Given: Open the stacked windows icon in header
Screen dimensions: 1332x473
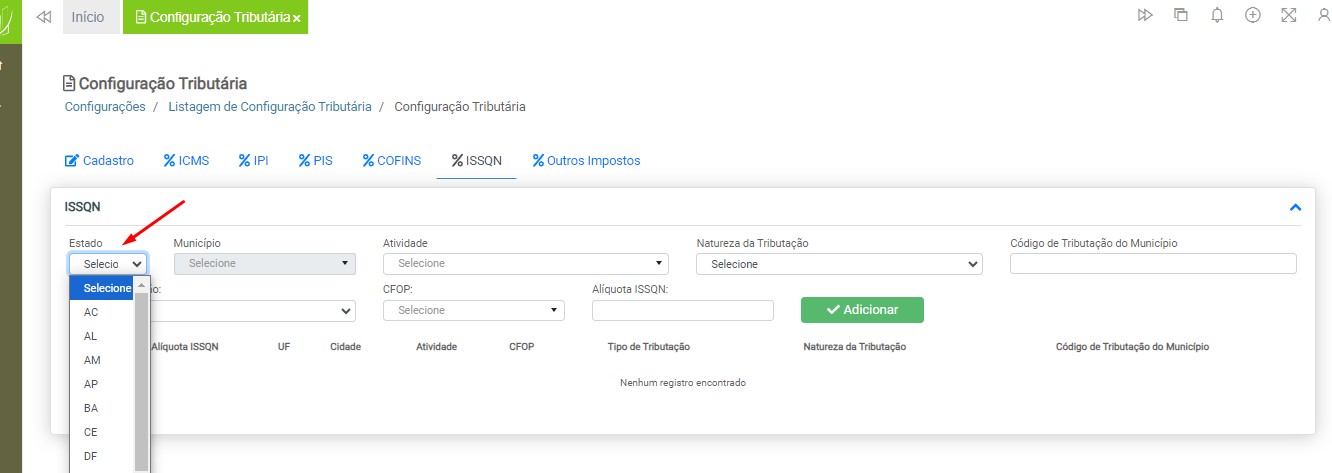Looking at the screenshot, I should point(1181,15).
